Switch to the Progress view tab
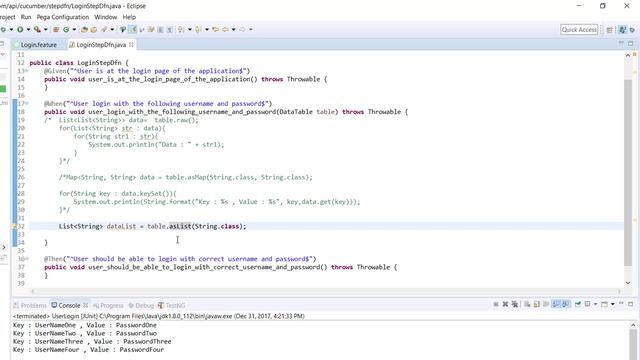Viewport: 640px width, 360px height. click(108, 305)
